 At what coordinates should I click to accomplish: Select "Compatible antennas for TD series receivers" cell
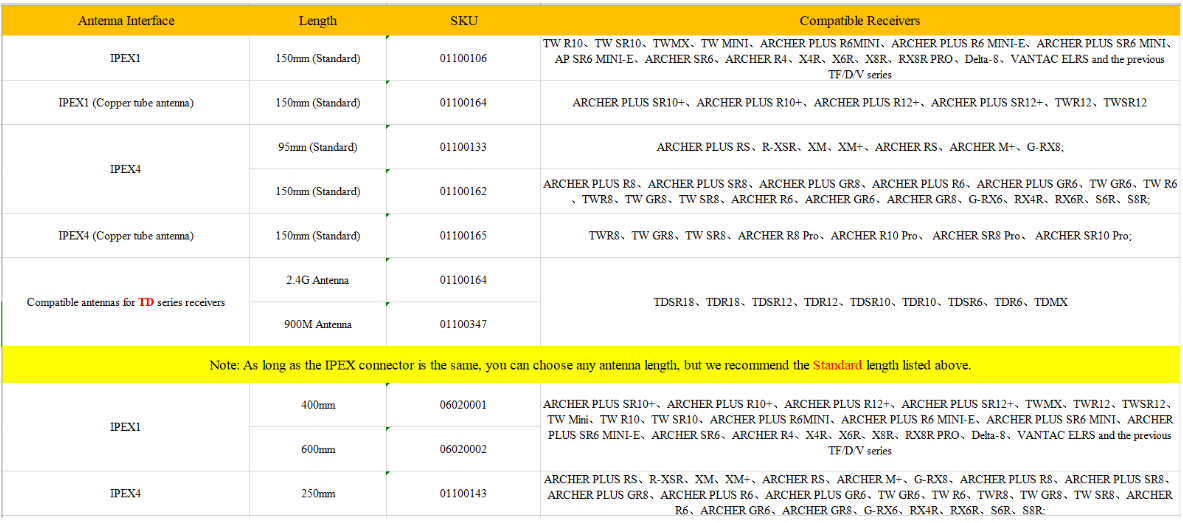pyautogui.click(x=126, y=302)
